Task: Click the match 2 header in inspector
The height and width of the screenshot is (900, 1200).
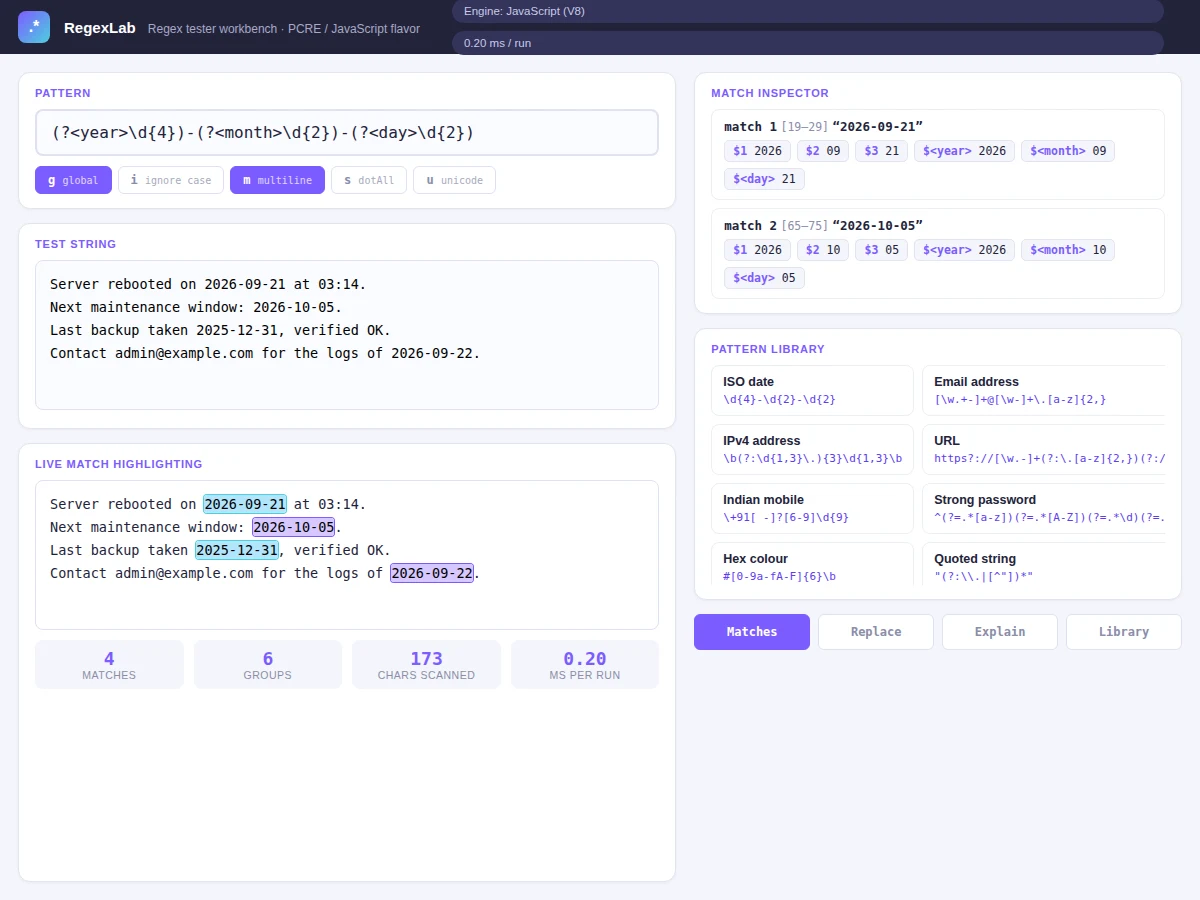Action: 823,225
